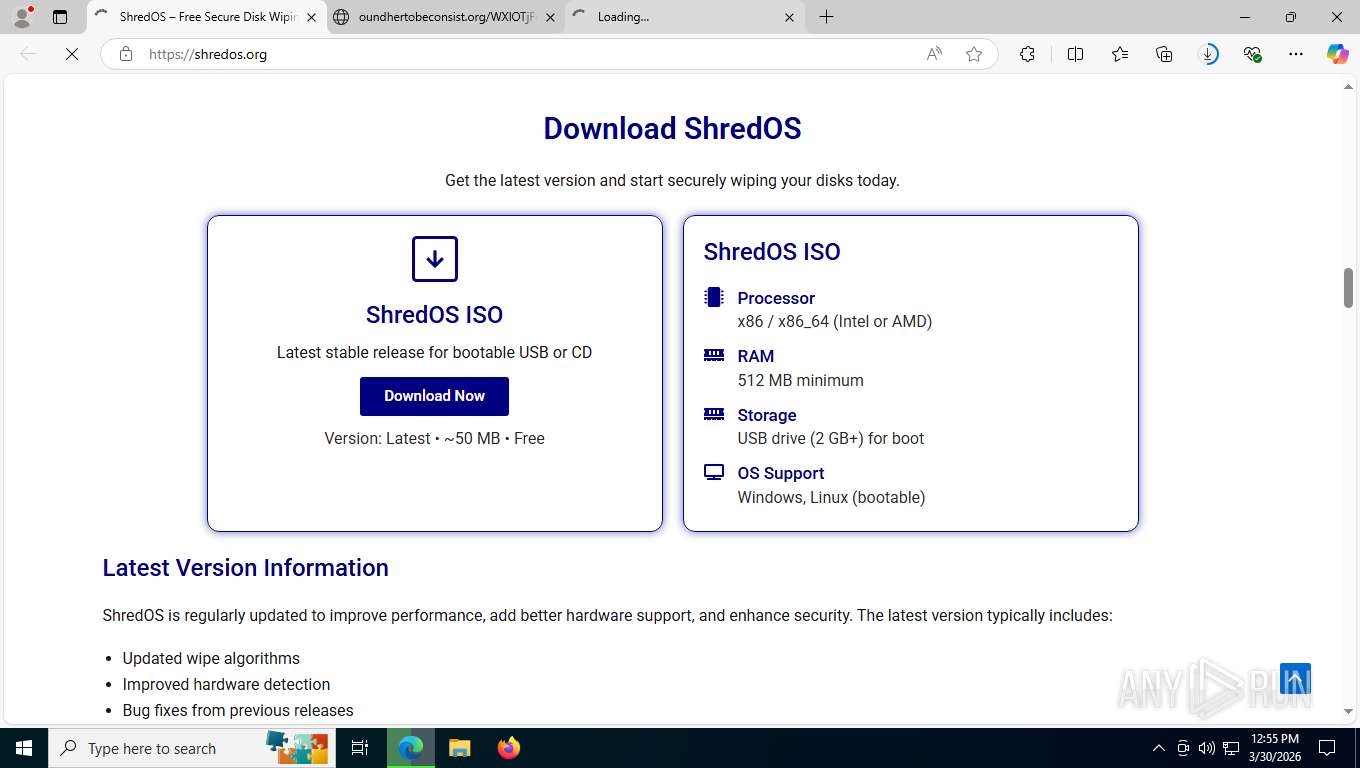Click 'USB drive (2 GB+) for boot' text

(830, 438)
